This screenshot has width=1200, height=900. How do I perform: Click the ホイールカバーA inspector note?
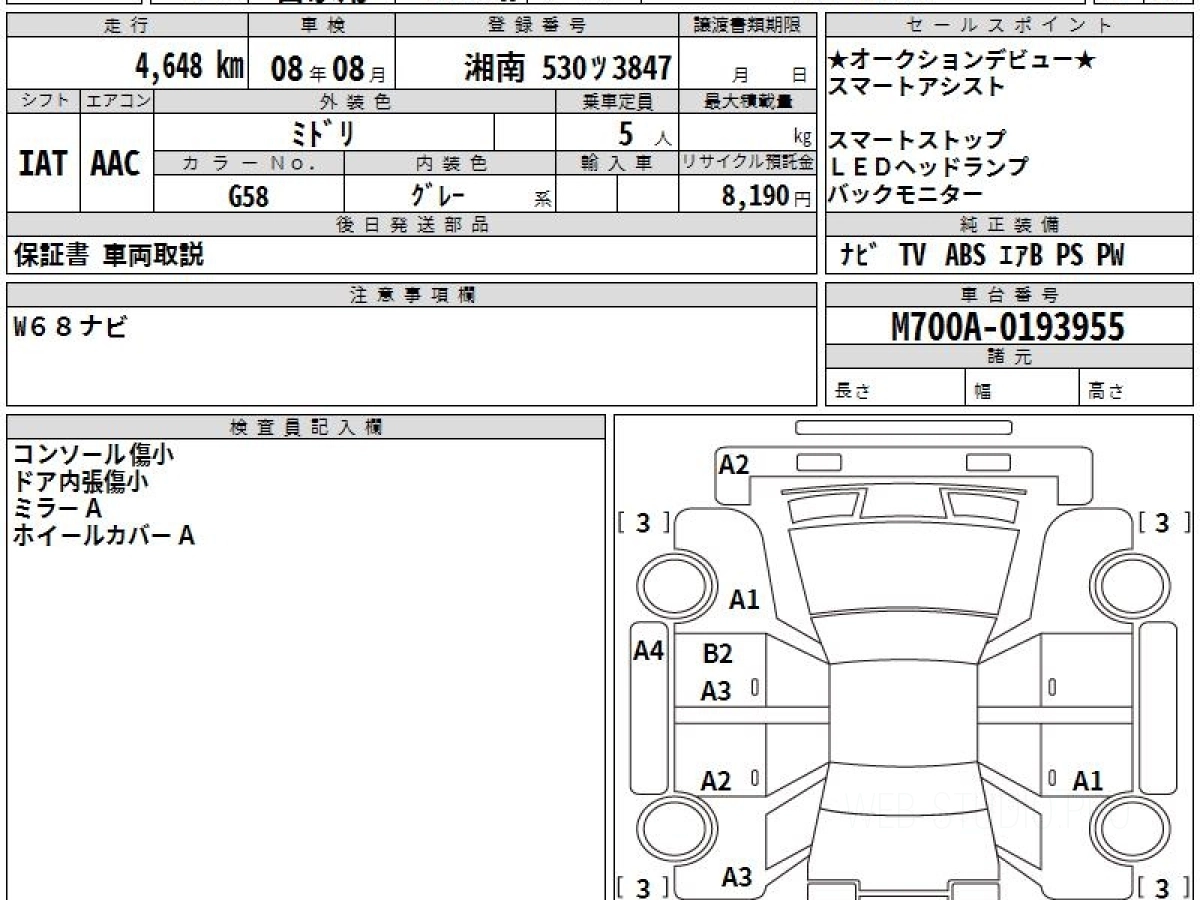[103, 536]
